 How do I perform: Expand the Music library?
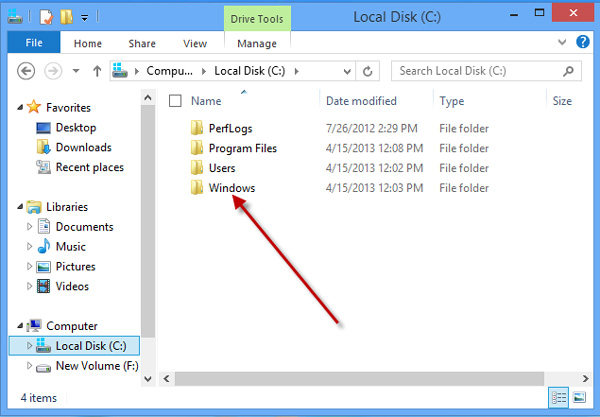point(29,246)
